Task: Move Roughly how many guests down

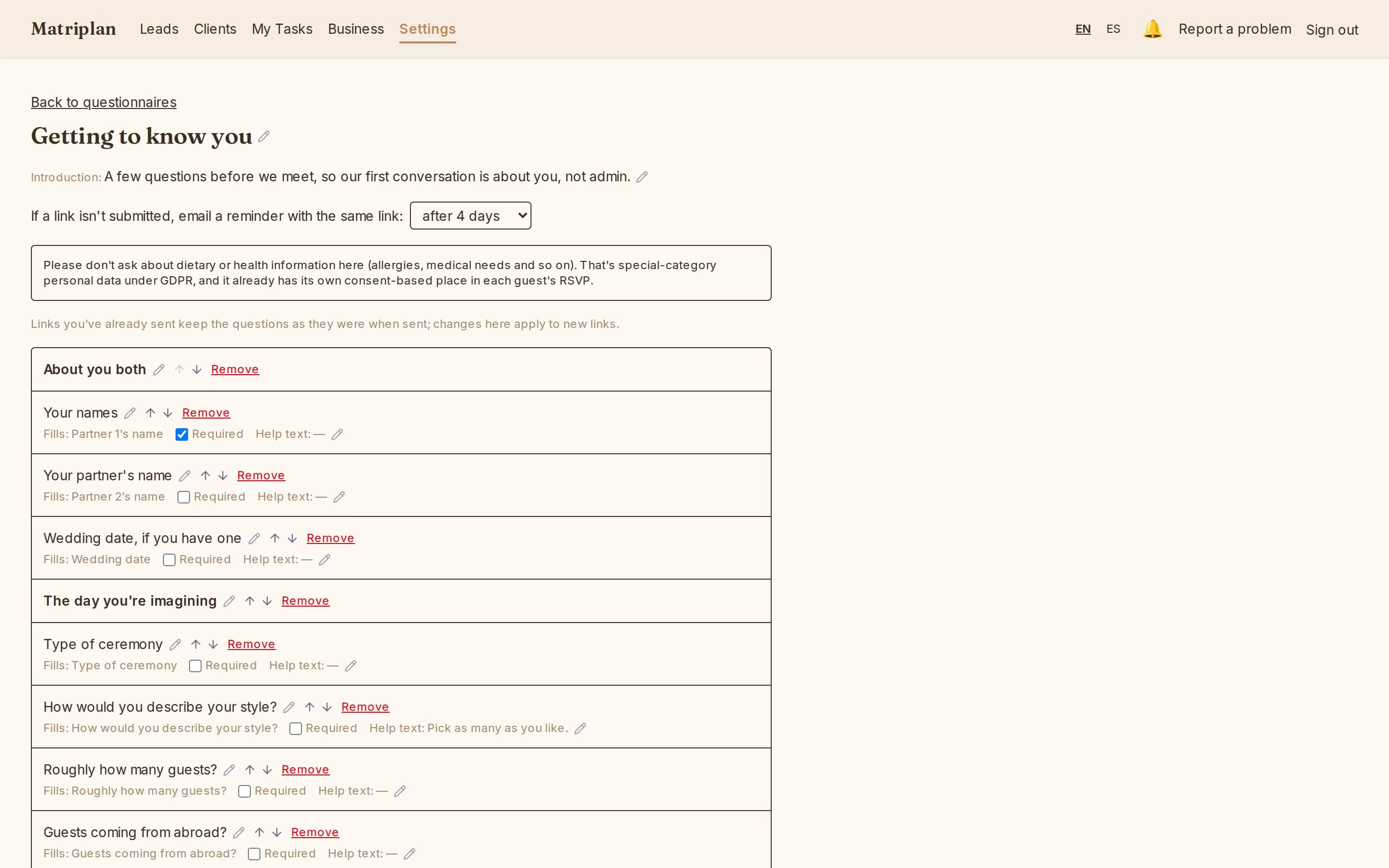Action: 267,770
